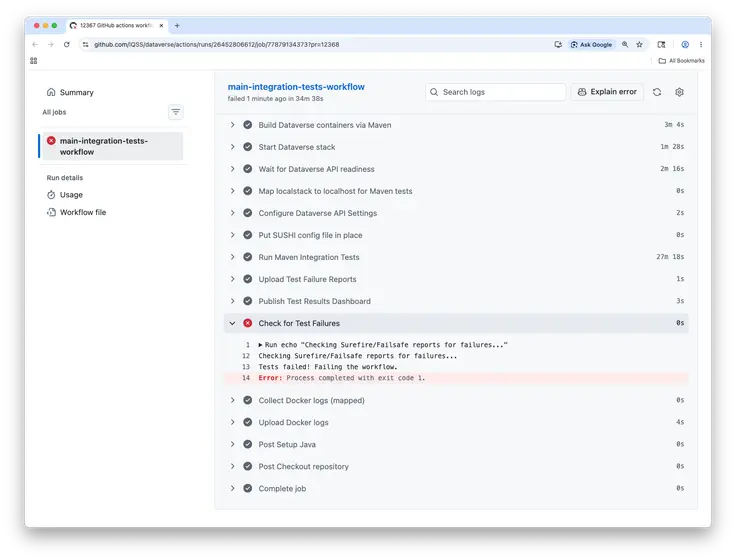Expand the Run echo command disclosure triangle
736x560 pixels.
[260, 345]
